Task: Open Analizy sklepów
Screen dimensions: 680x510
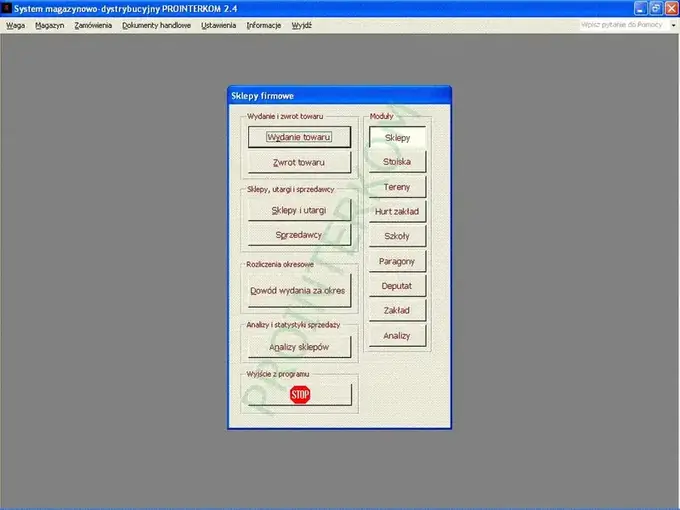Action: tap(299, 347)
